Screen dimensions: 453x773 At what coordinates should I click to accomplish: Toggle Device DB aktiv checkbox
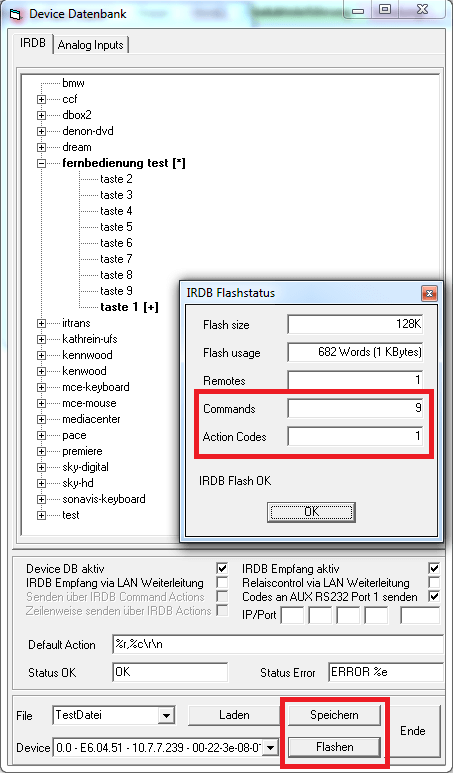(x=222, y=568)
